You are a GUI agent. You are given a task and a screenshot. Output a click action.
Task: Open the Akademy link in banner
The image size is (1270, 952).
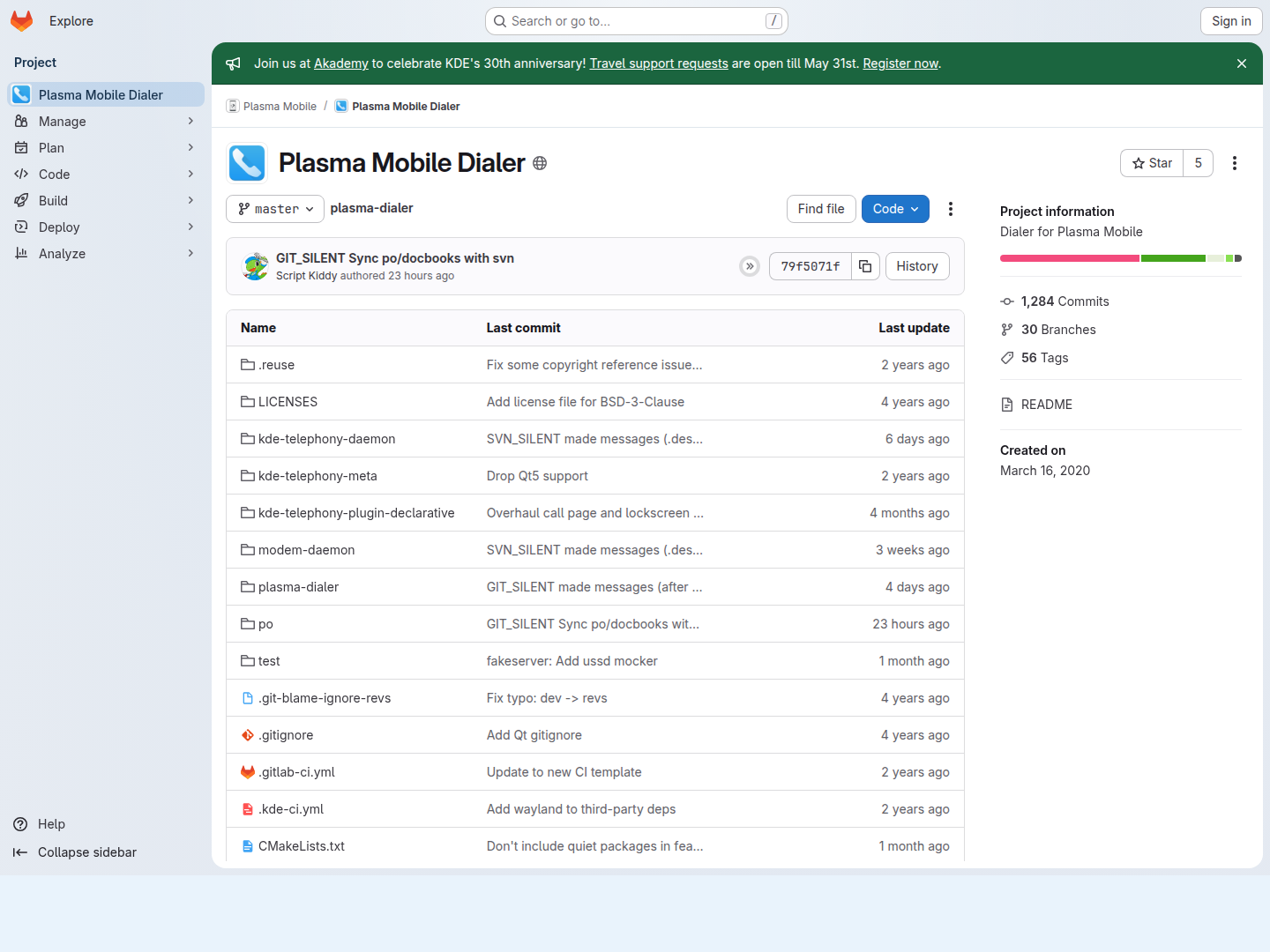tap(341, 63)
